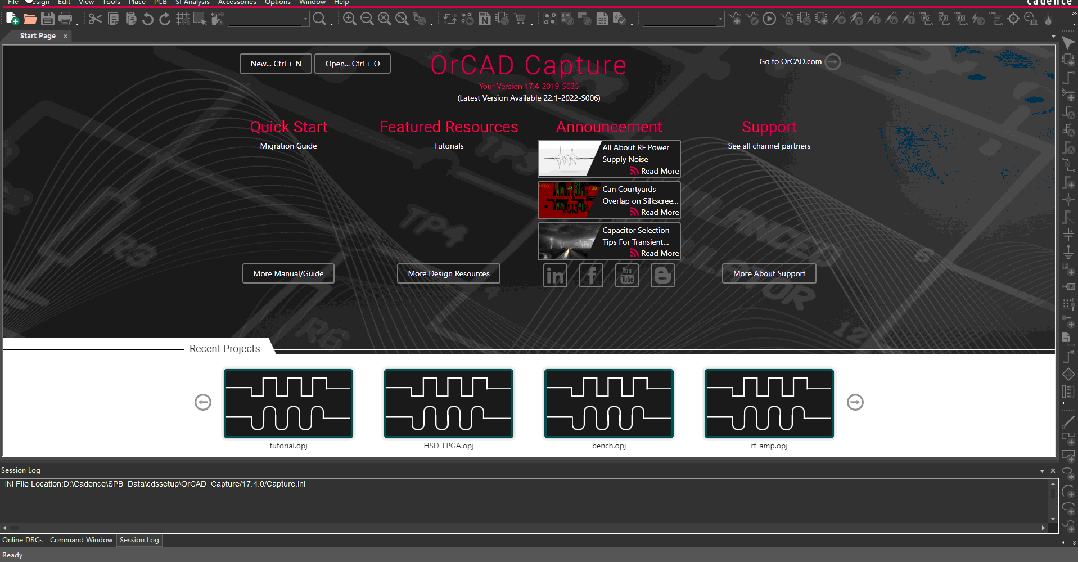Click the Cut scissors toolbar icon
The image size is (1078, 562).
pyautogui.click(x=96, y=19)
